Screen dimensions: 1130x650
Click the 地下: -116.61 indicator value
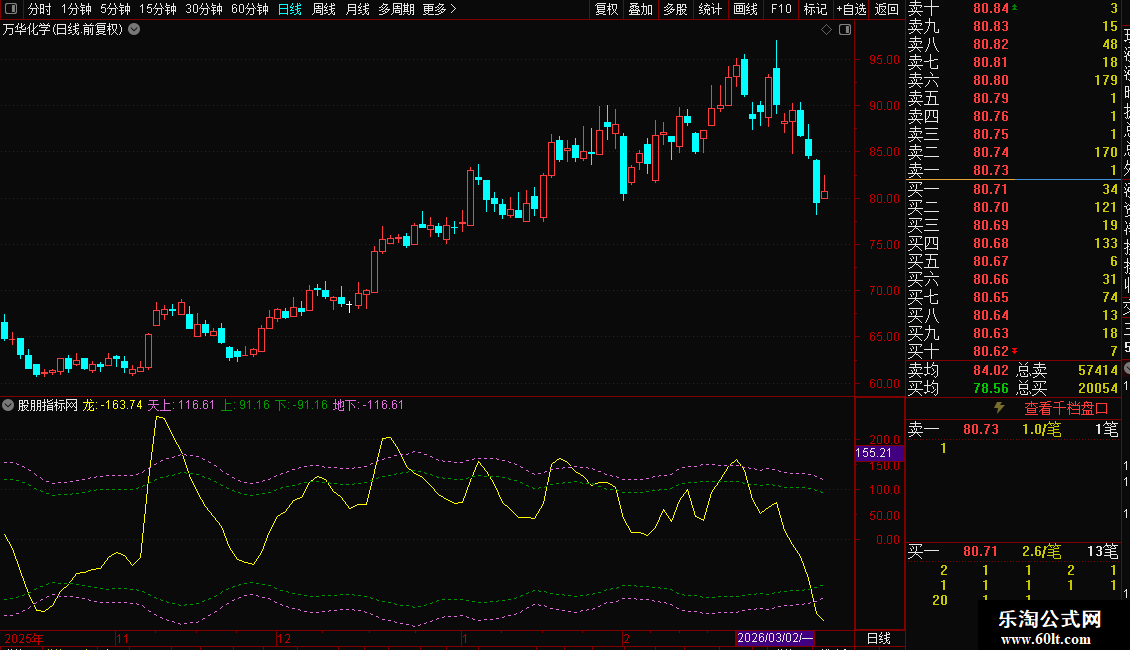point(368,405)
